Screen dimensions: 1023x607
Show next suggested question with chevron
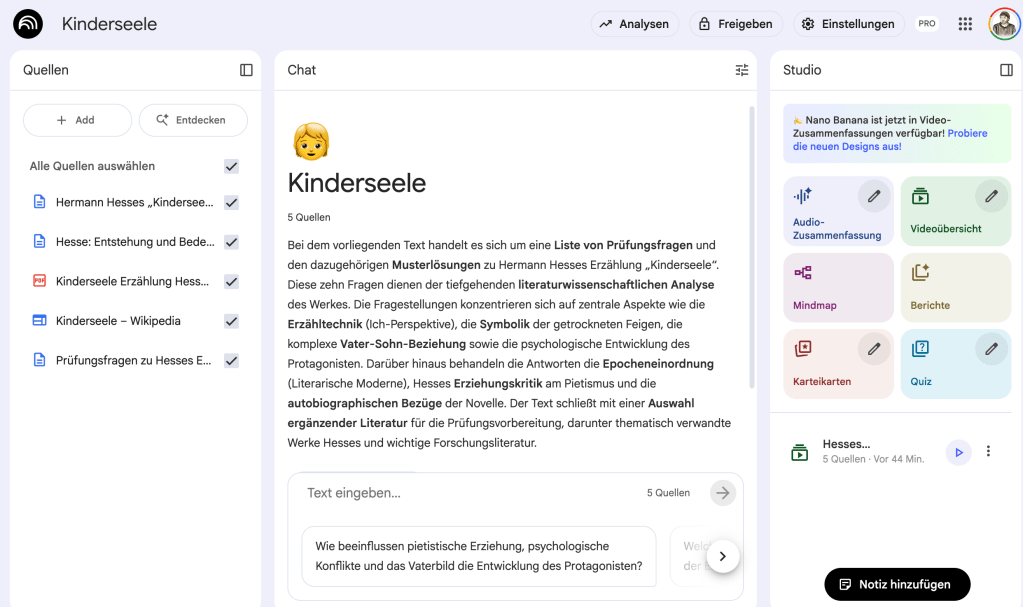coord(722,556)
